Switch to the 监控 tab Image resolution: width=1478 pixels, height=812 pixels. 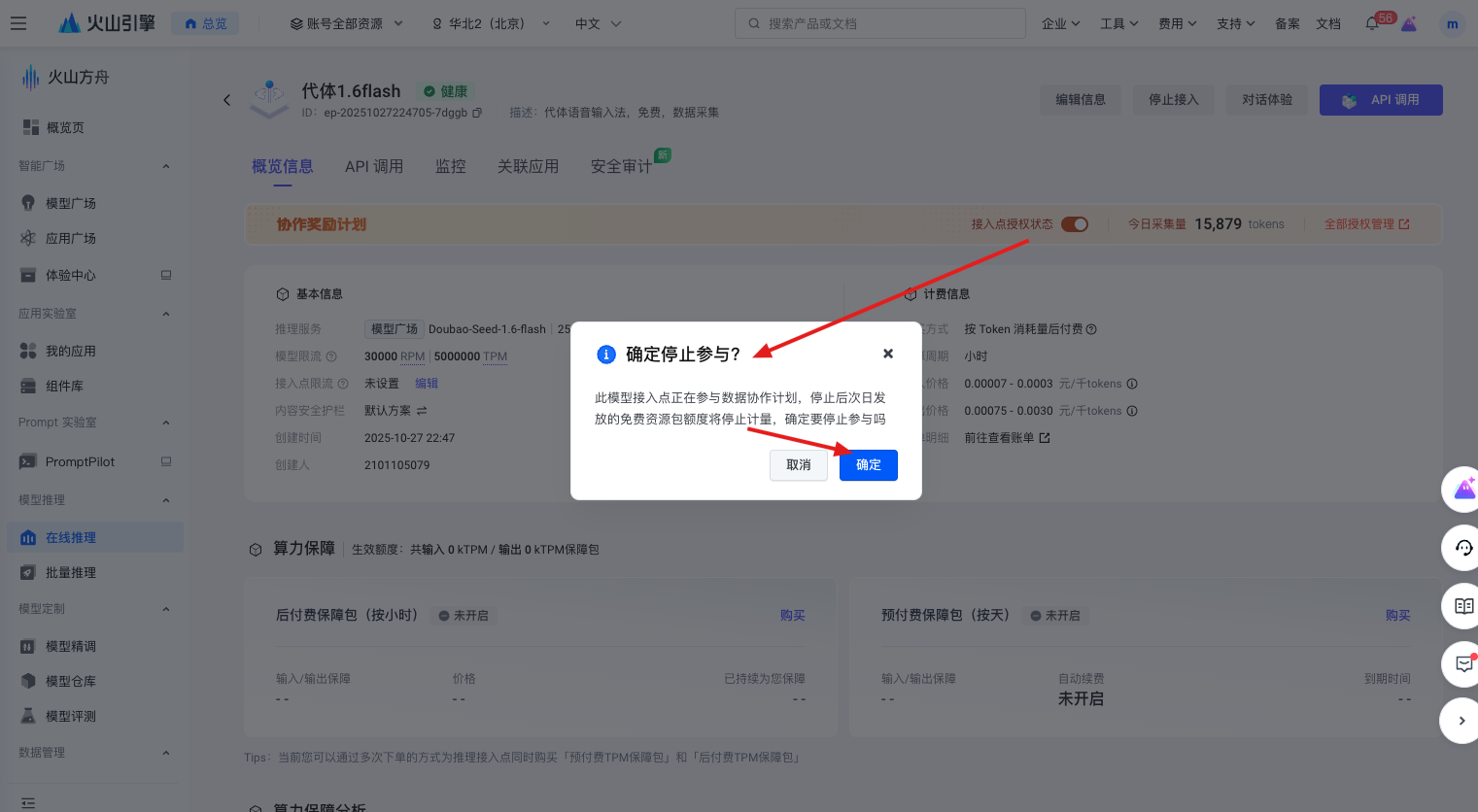[x=451, y=167]
